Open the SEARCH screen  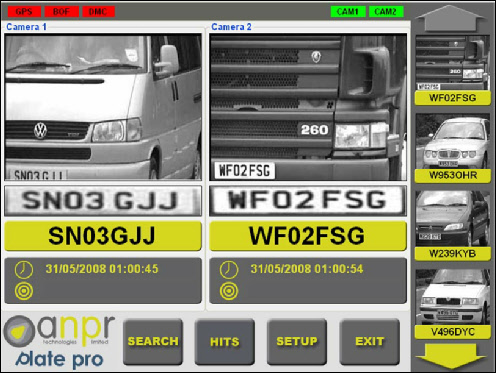pyautogui.click(x=153, y=342)
